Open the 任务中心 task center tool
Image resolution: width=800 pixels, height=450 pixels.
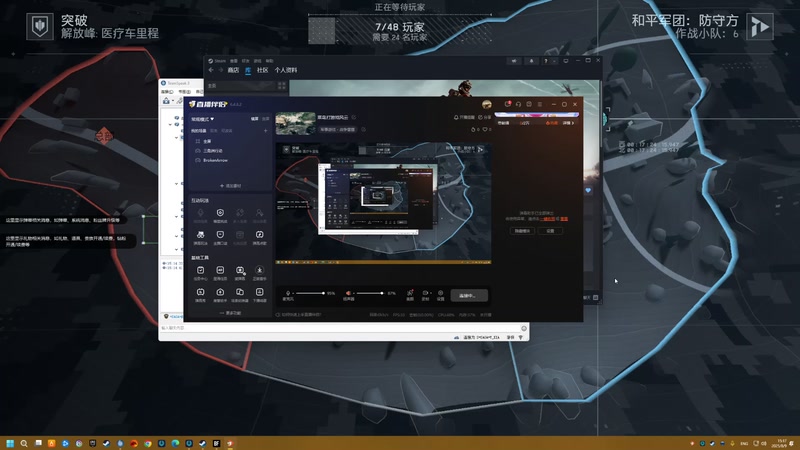click(x=201, y=272)
